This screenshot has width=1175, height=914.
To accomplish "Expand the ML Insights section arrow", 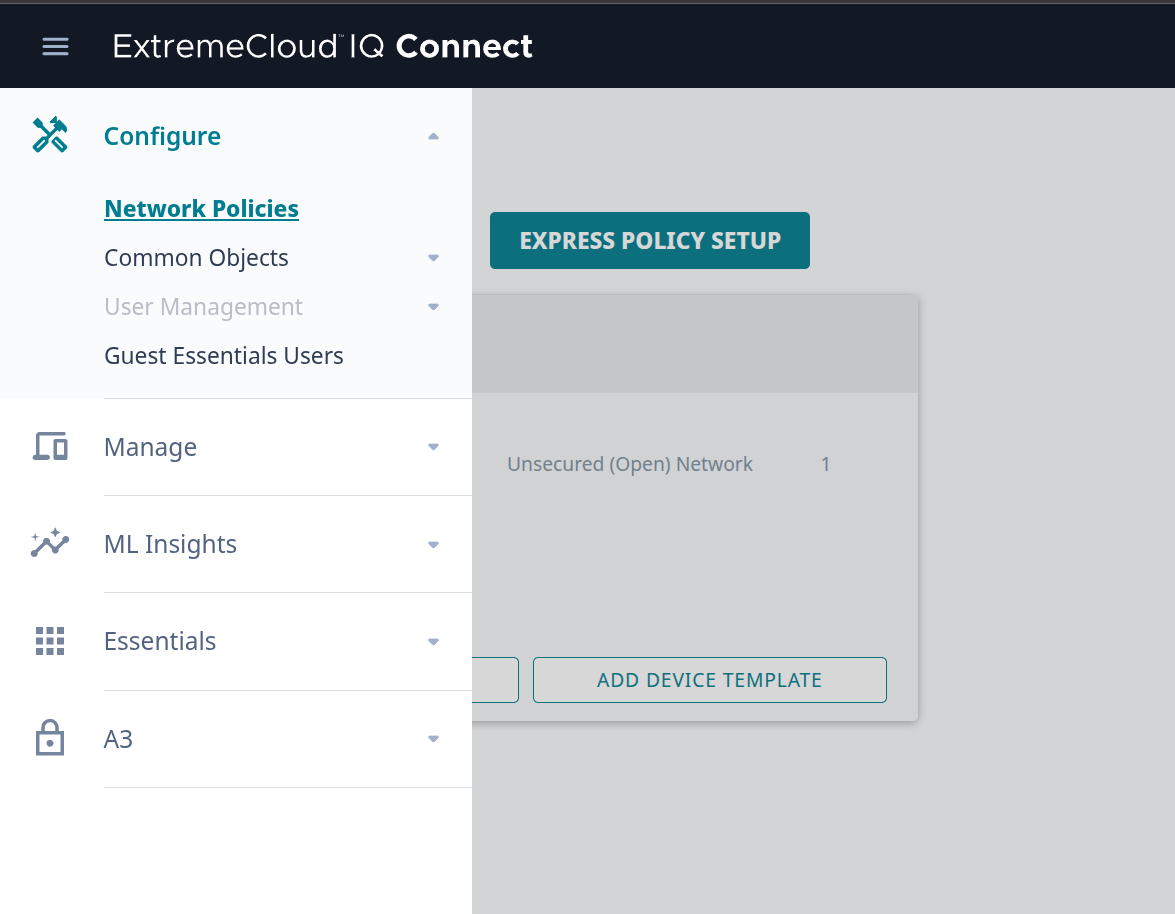I will [x=433, y=545].
